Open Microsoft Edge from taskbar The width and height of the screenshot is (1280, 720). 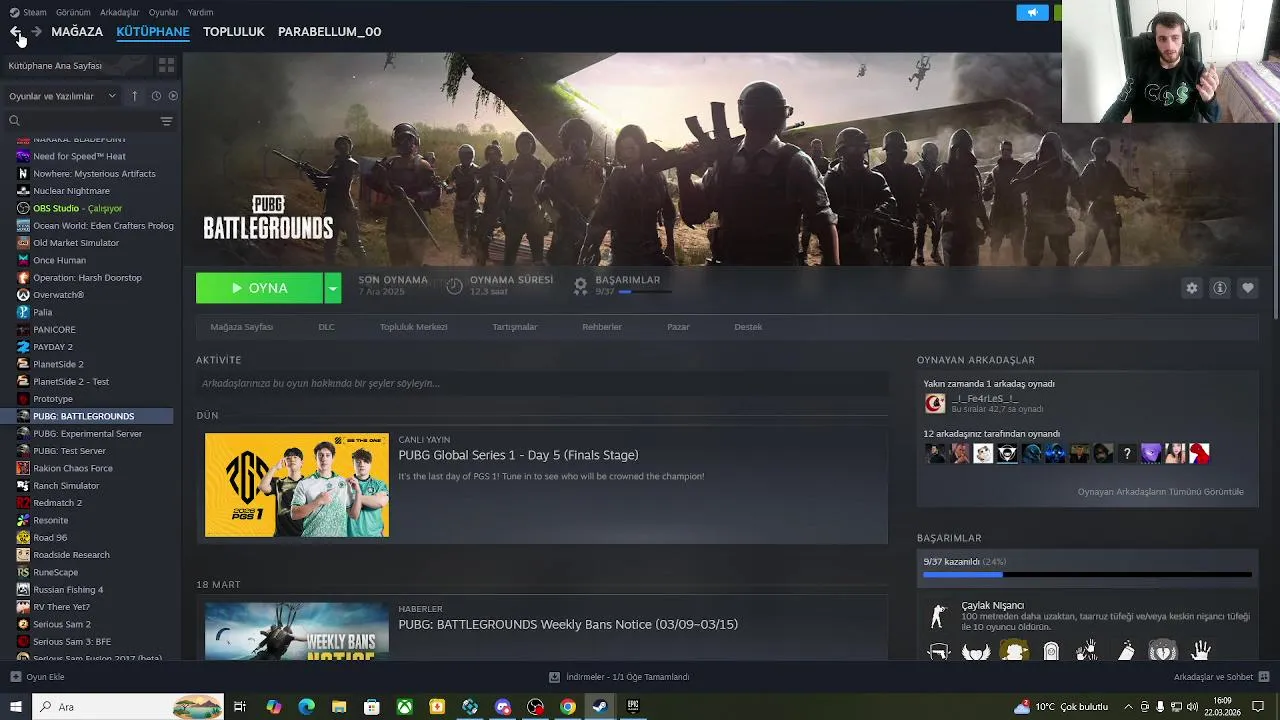(306, 707)
